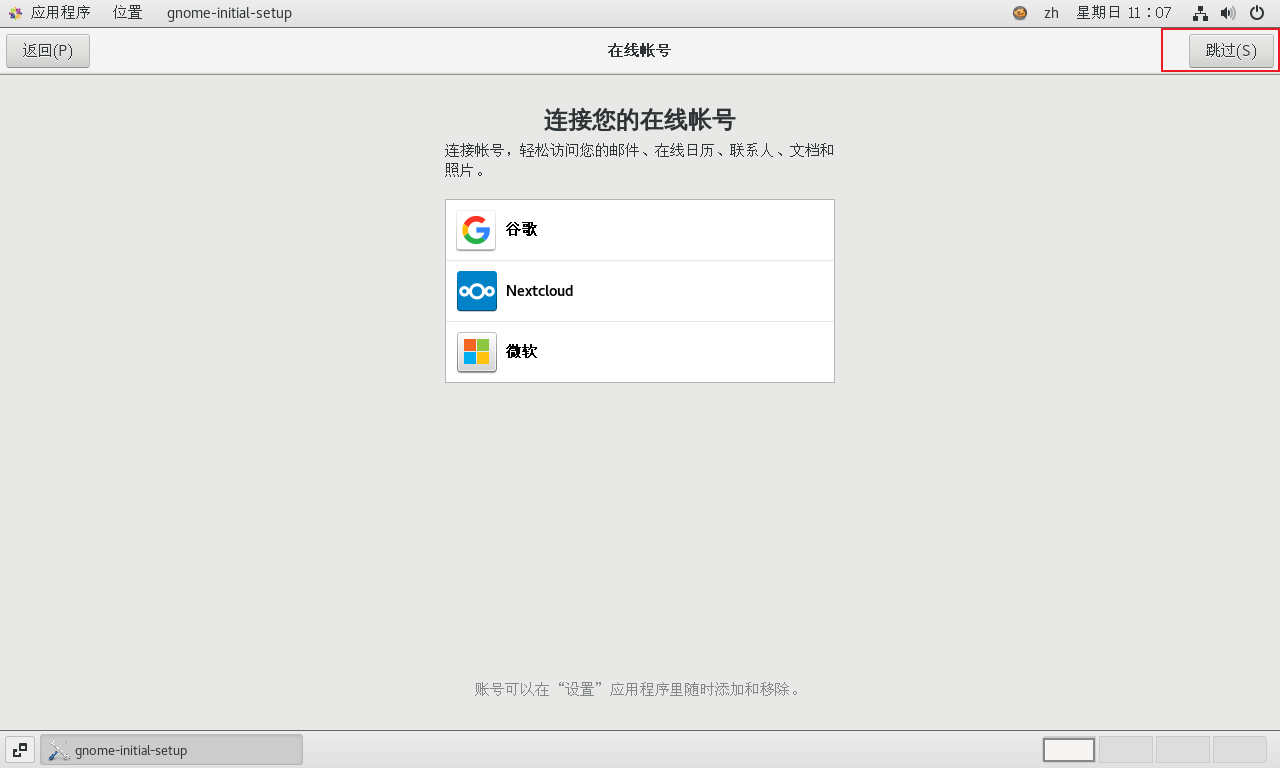The width and height of the screenshot is (1280, 768).
Task: Select the Nextcloud account row
Action: pos(640,291)
